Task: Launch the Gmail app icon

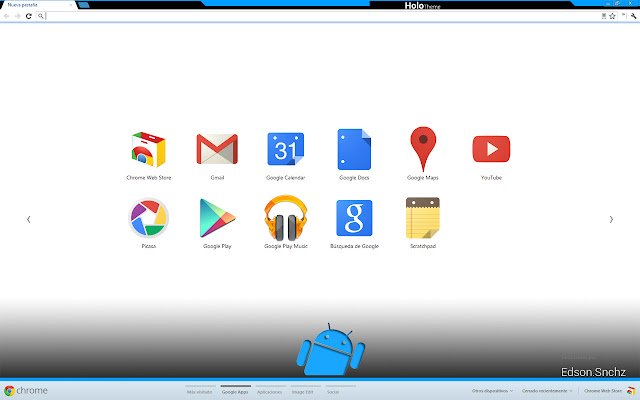Action: (x=217, y=149)
